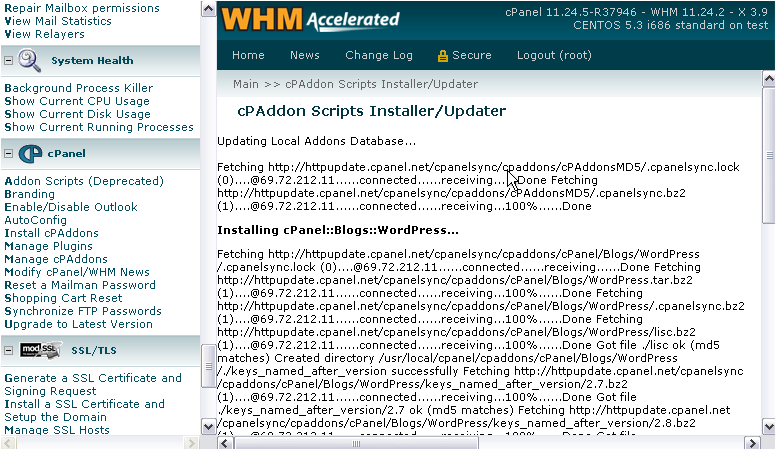Open the Change Log menu item
This screenshot has height=450, width=776.
[379, 55]
